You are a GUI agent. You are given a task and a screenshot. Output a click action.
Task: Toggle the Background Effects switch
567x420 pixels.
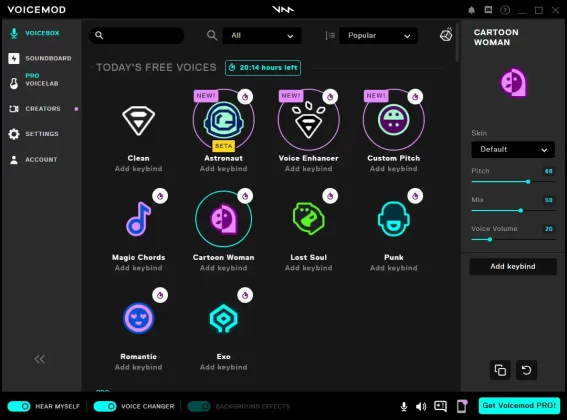coord(199,406)
